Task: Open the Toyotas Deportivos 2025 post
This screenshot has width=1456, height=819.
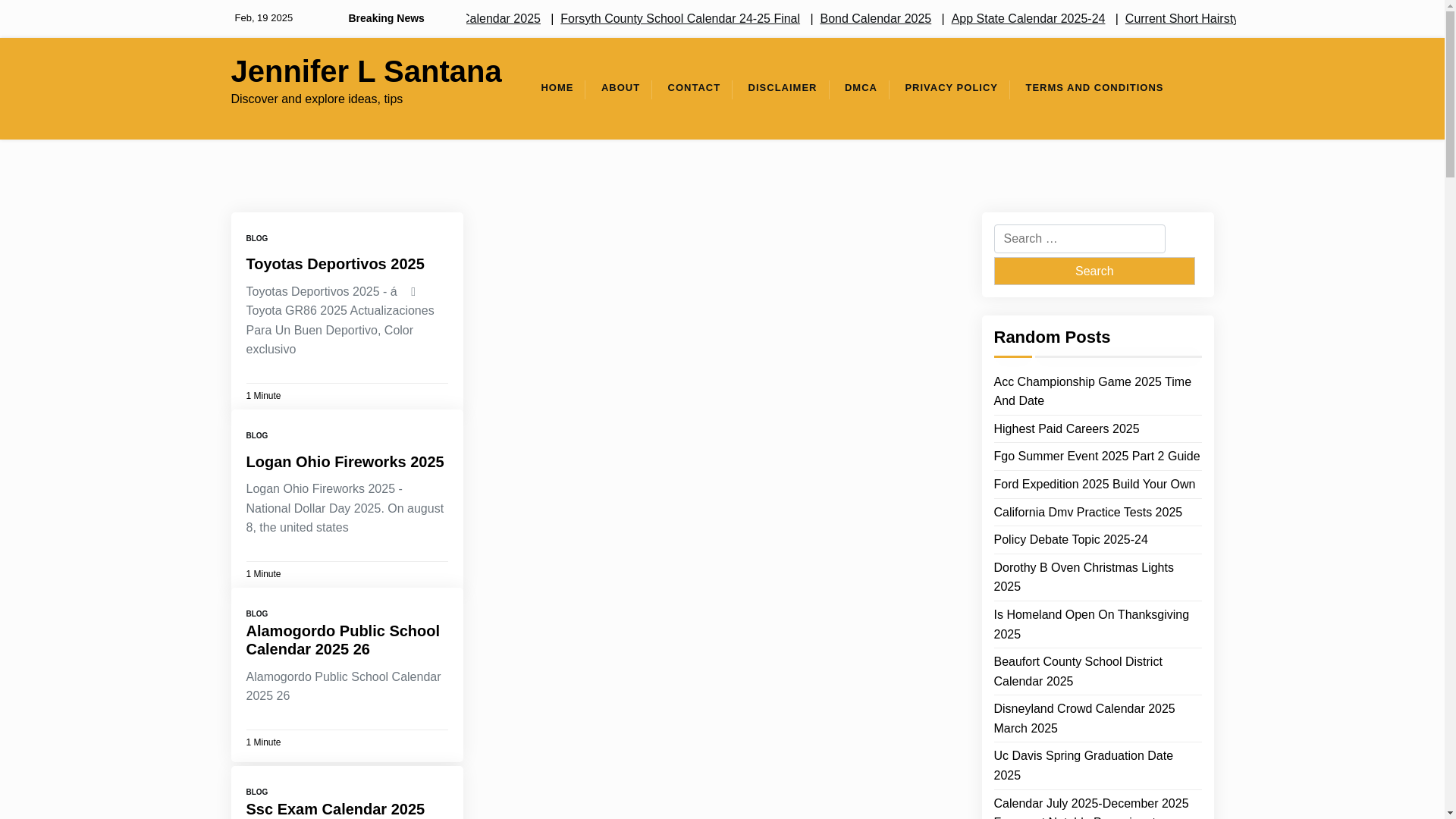Action: click(x=334, y=264)
